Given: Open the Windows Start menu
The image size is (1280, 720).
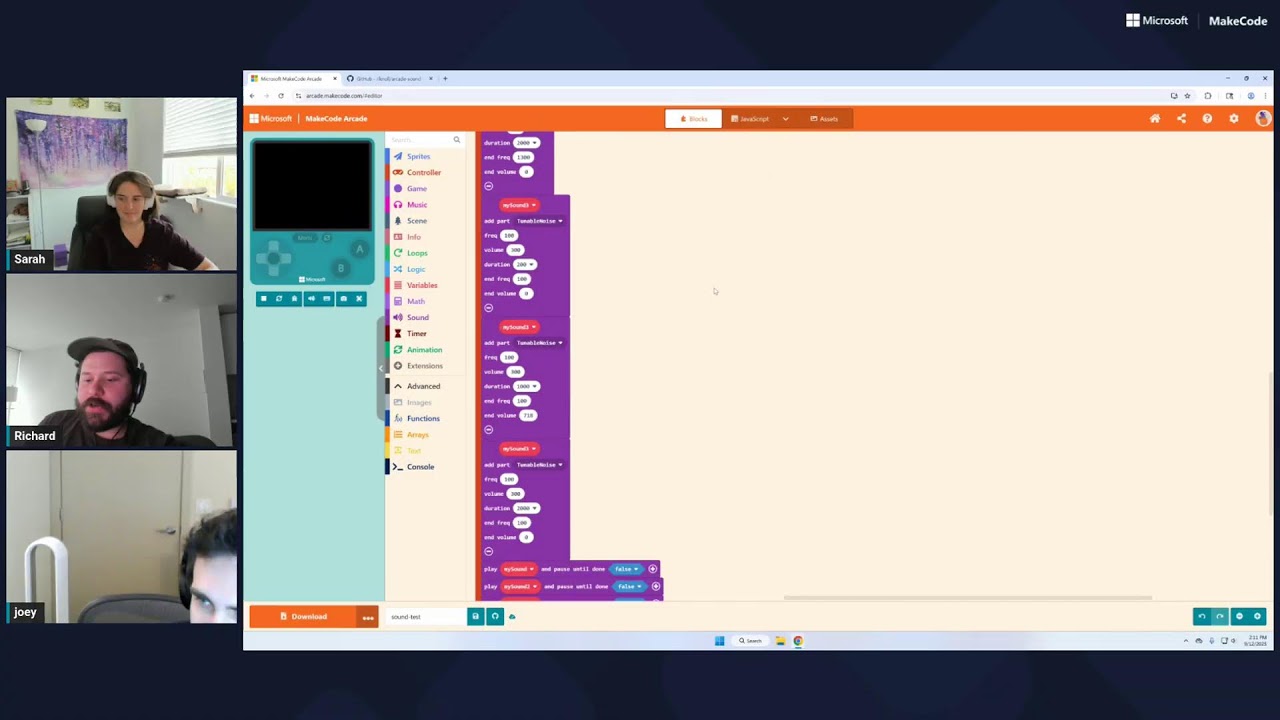Looking at the screenshot, I should (719, 641).
